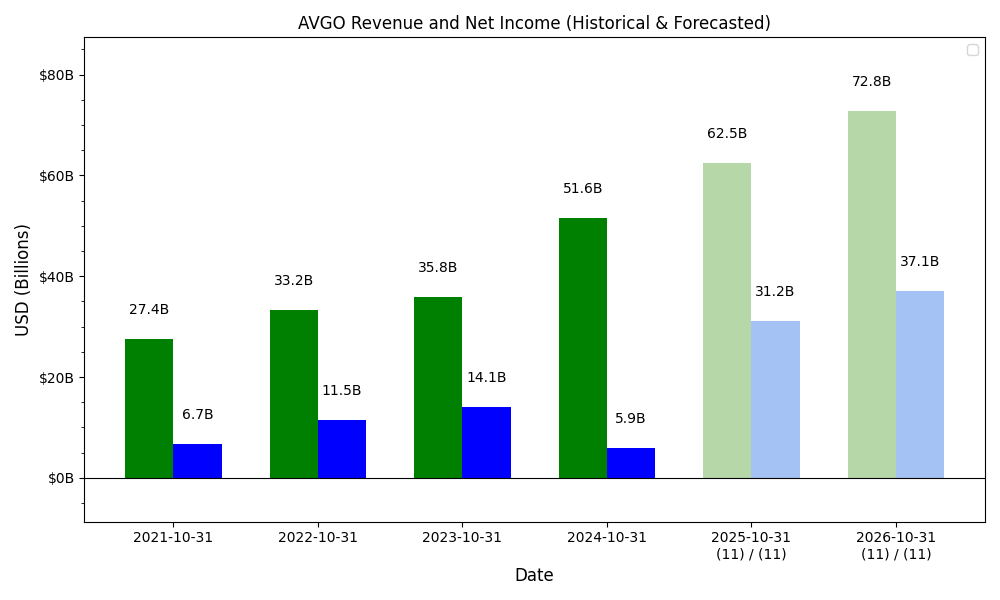1000x600 pixels.
Task: Select the light blue 2025 forecast income bar
Action: (x=776, y=400)
